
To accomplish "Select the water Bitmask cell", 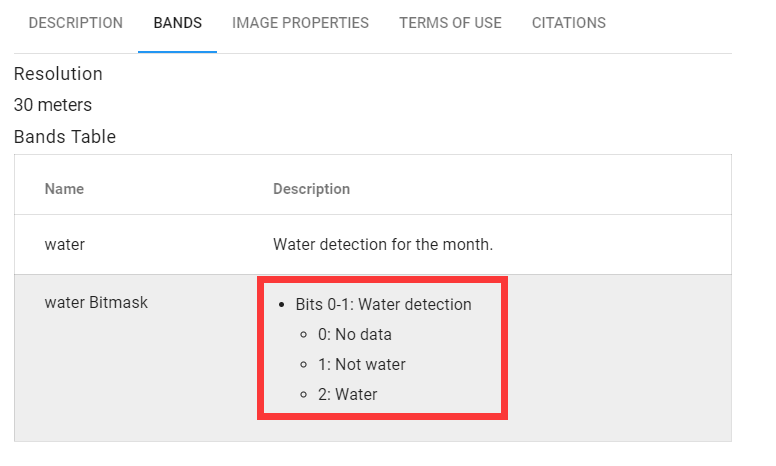I will [x=96, y=302].
